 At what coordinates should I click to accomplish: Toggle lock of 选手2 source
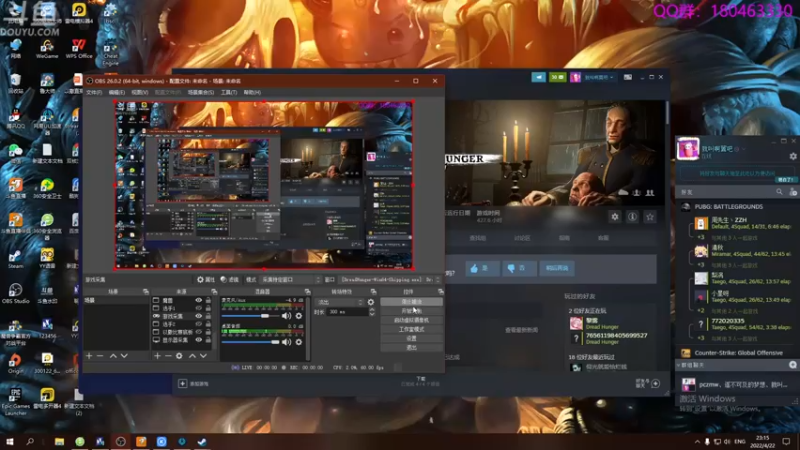[x=208, y=324]
